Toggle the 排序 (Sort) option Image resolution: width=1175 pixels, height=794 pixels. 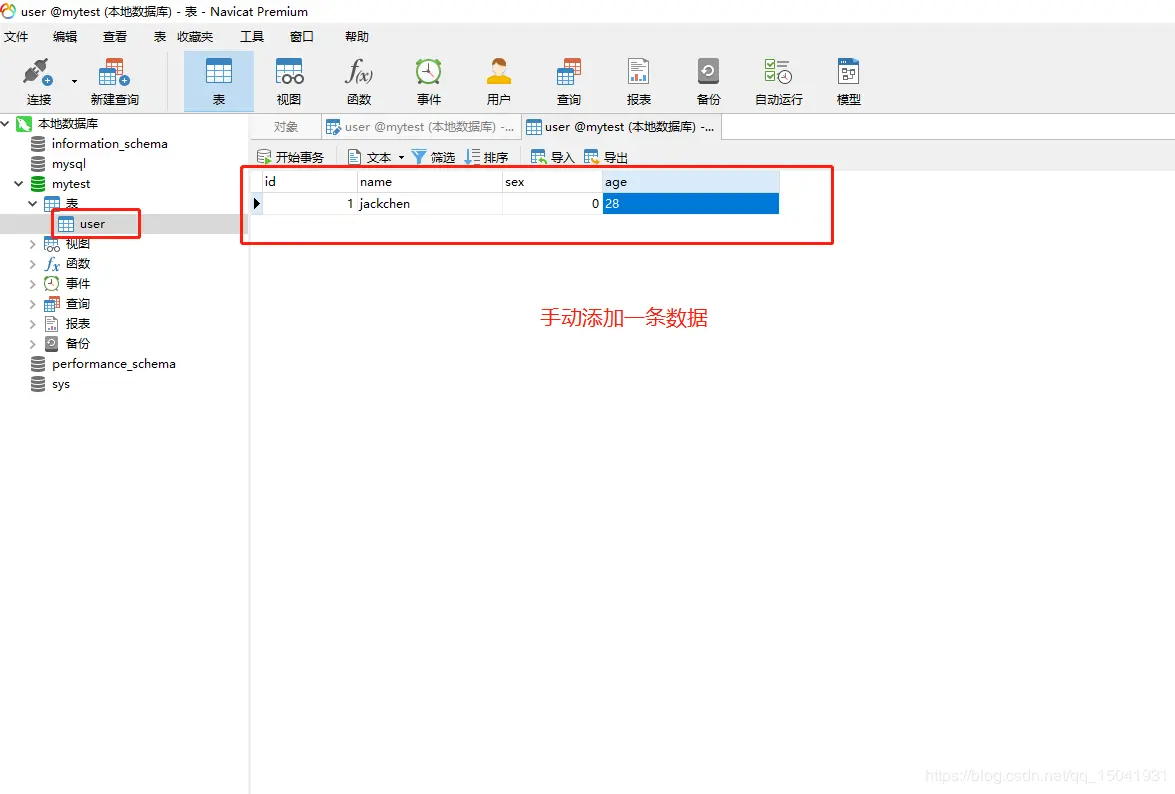coord(488,156)
